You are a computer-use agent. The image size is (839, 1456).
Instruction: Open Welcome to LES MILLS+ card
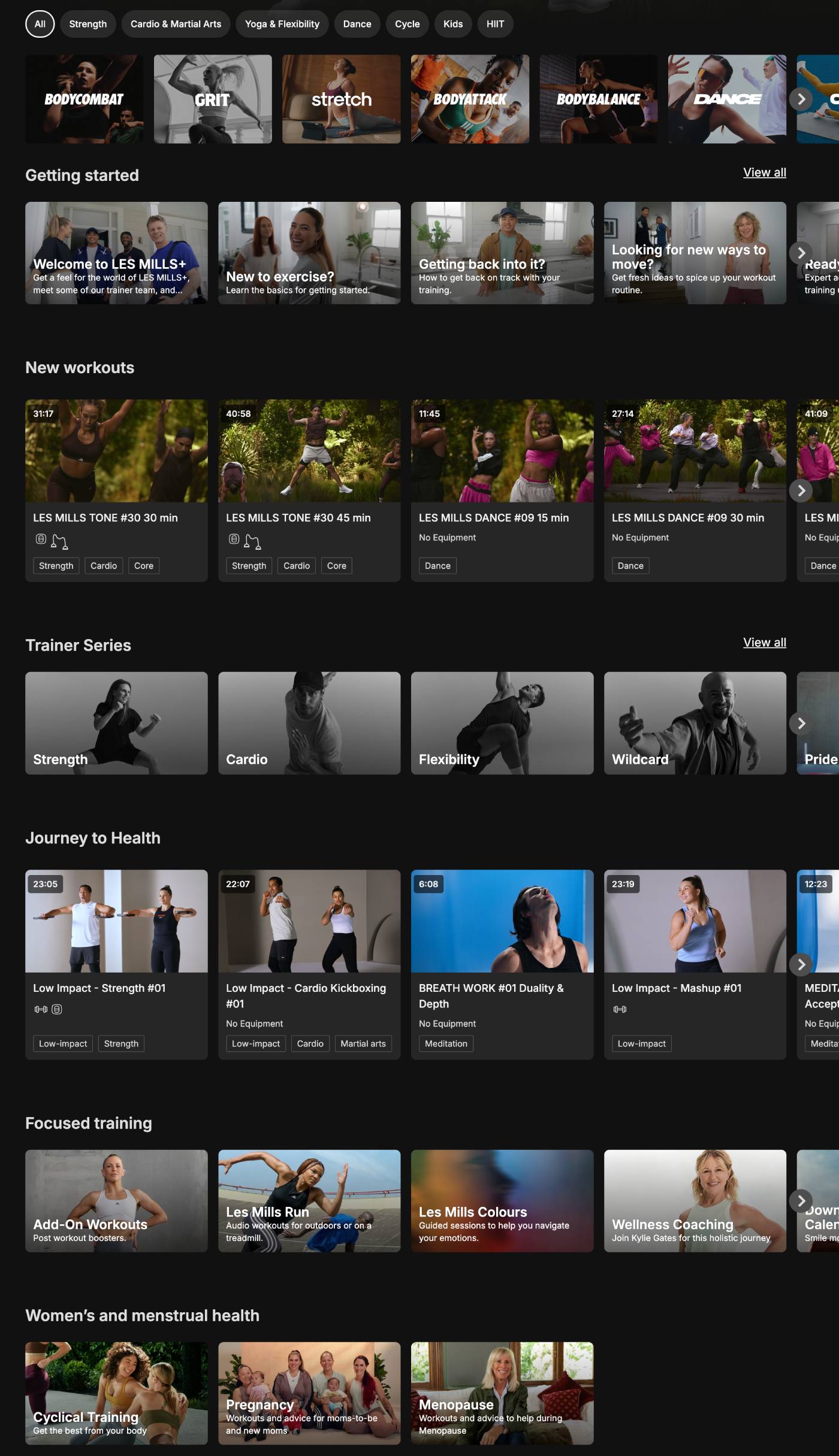116,253
